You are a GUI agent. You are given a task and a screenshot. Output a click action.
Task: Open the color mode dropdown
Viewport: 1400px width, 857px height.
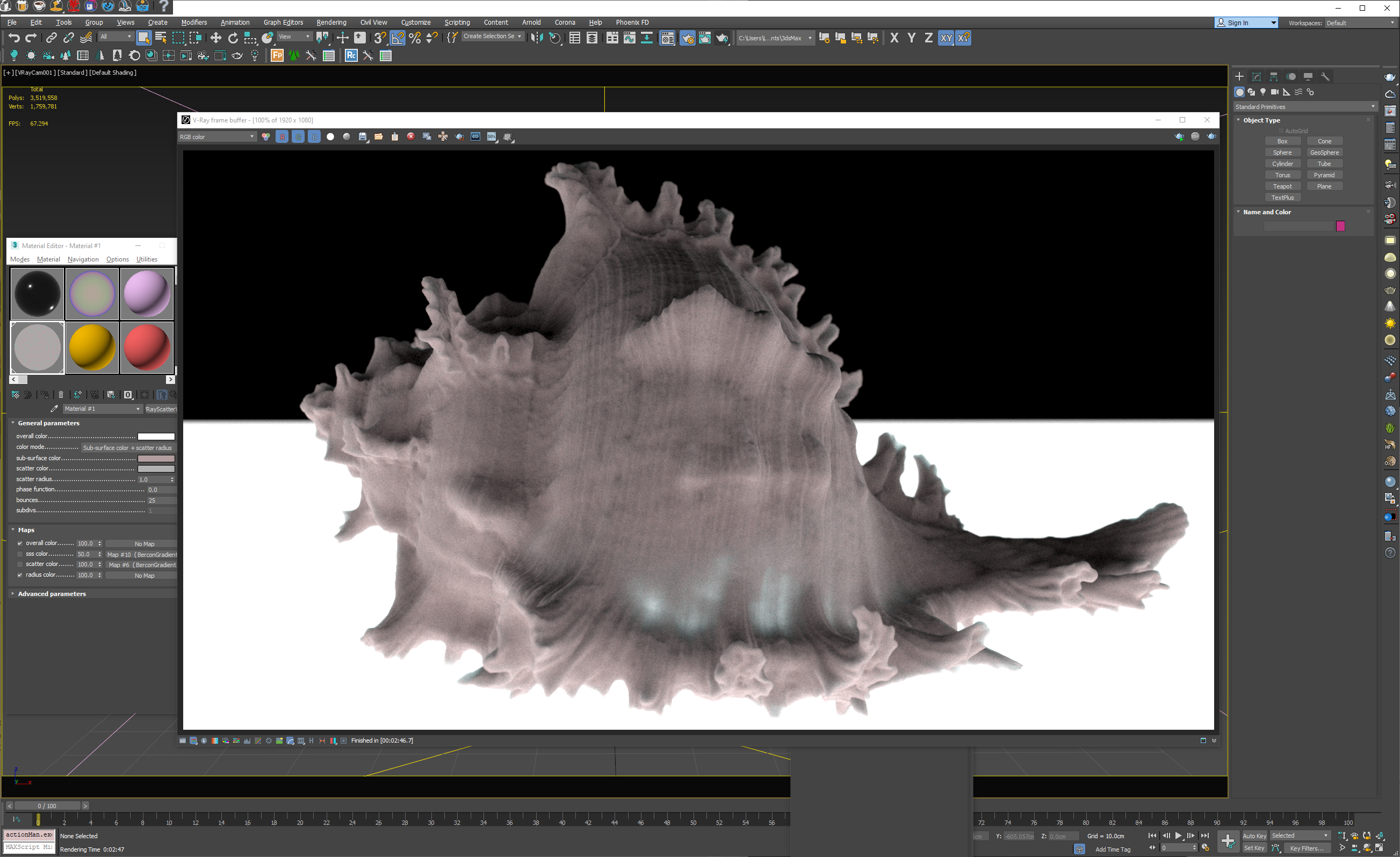(x=128, y=447)
